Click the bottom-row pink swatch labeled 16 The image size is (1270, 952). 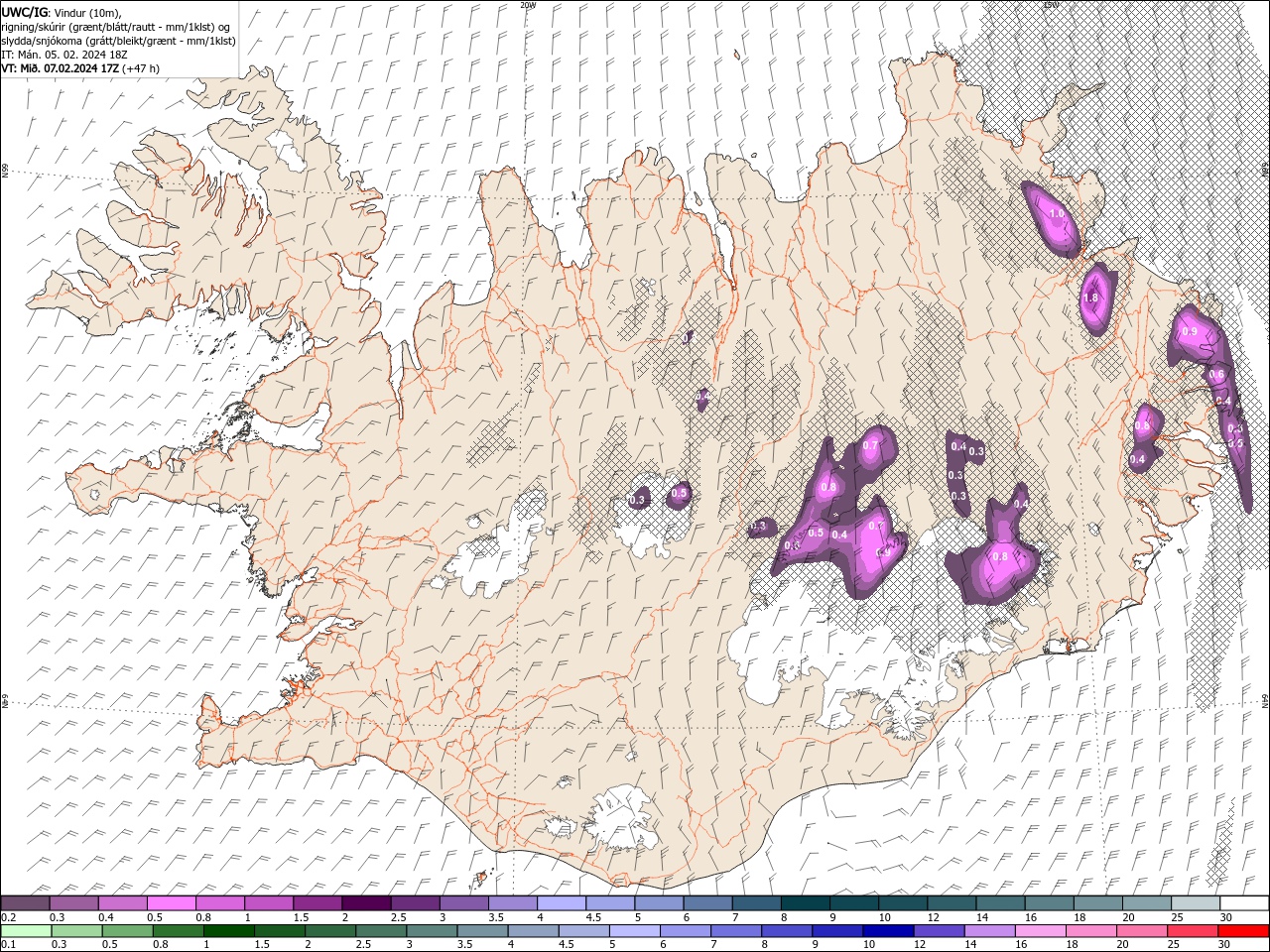click(x=1040, y=931)
